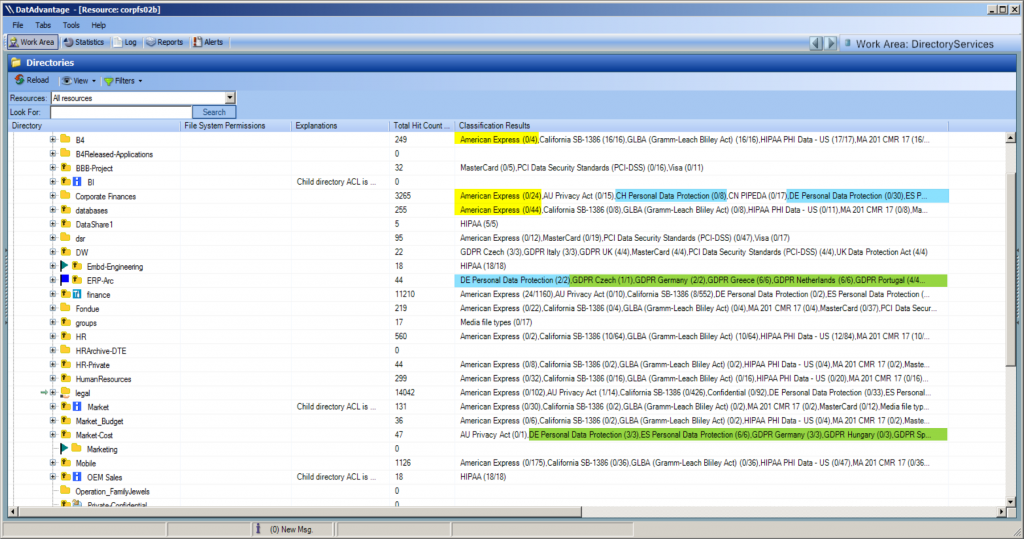Expand the finance folder
The height and width of the screenshot is (539, 1024).
tap(53, 295)
